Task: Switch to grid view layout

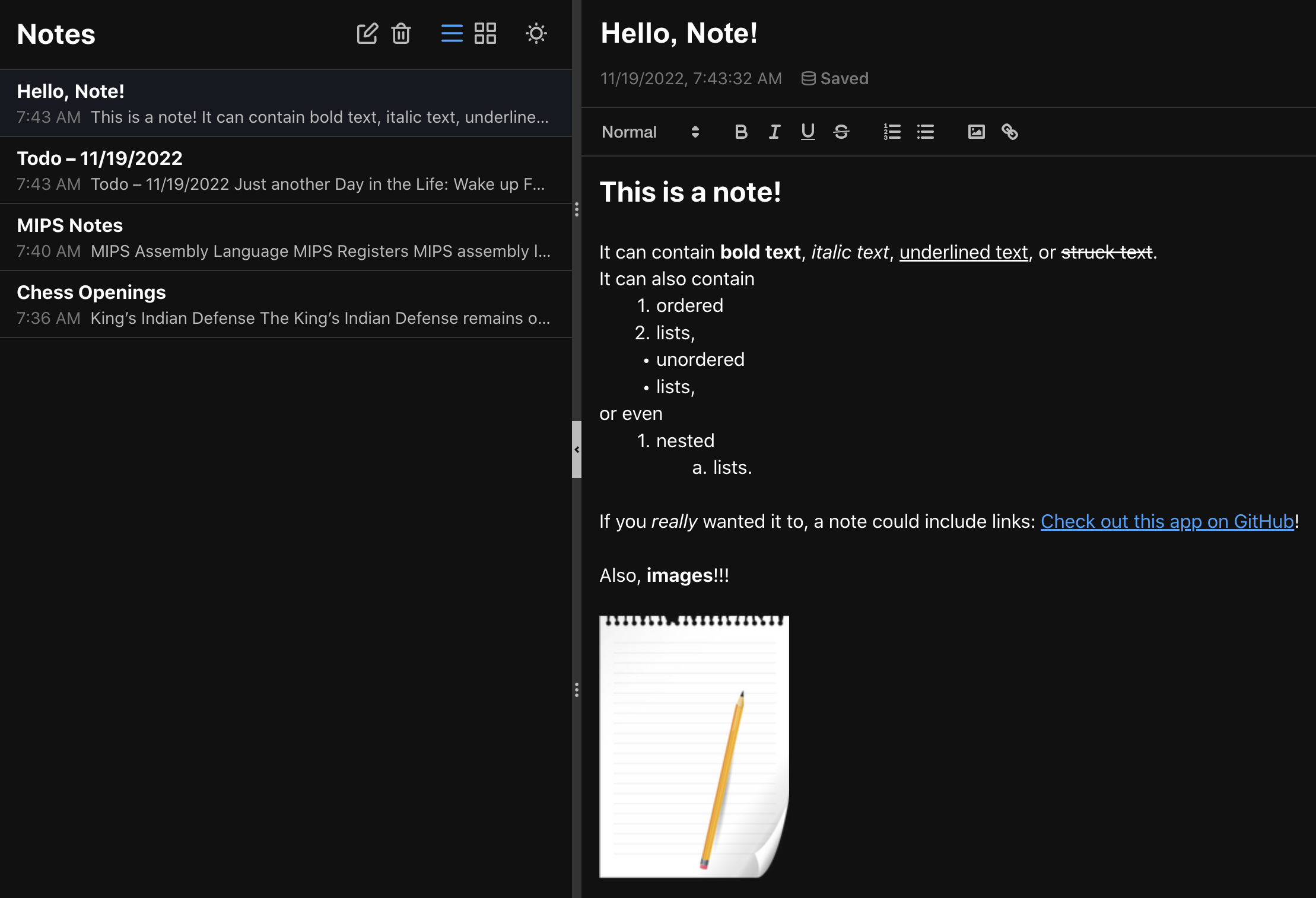Action: pyautogui.click(x=485, y=34)
